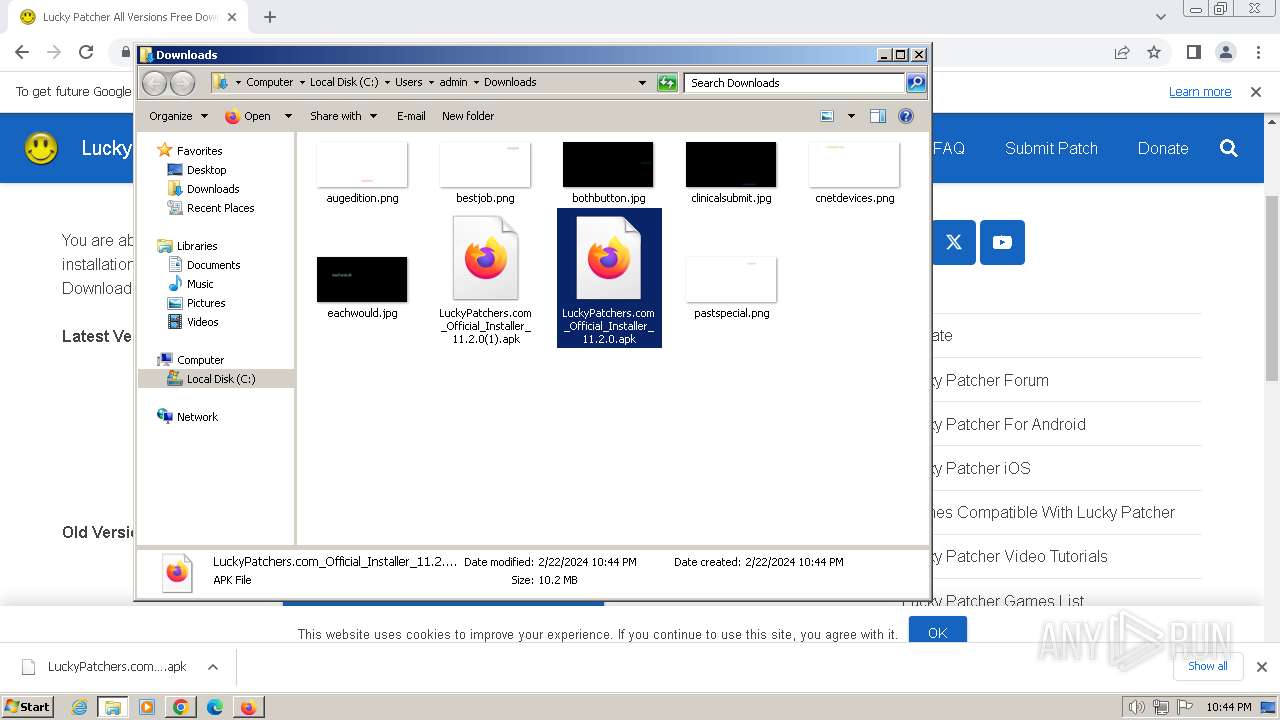Open the Music library
Image resolution: width=1280 pixels, height=720 pixels.
[200, 284]
